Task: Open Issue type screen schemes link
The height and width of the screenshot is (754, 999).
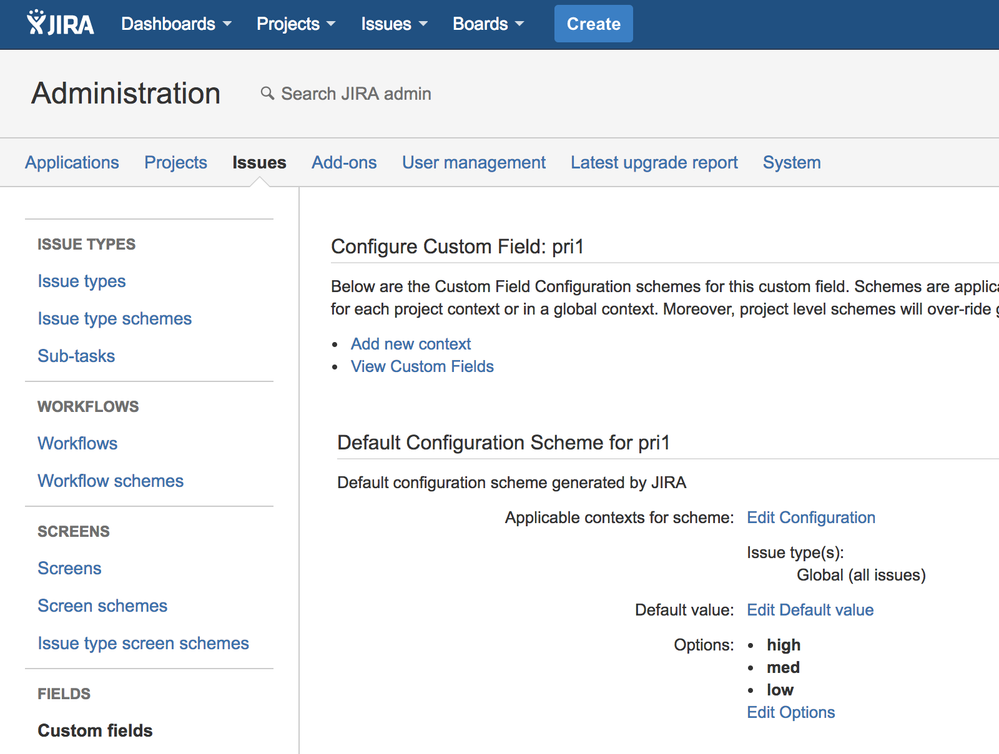Action: point(143,643)
